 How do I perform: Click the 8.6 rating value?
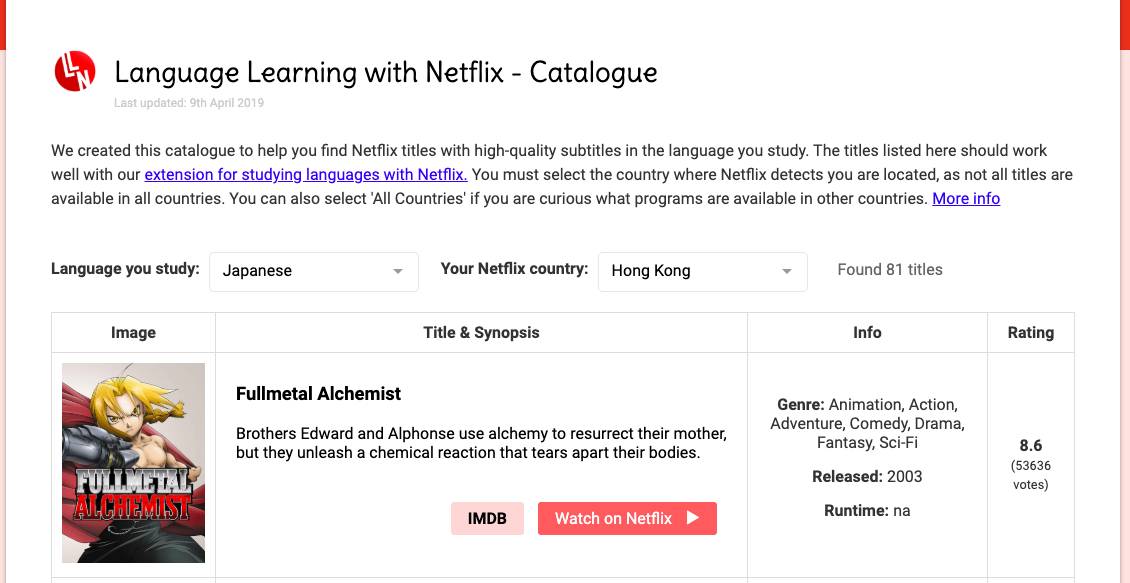[x=1031, y=446]
